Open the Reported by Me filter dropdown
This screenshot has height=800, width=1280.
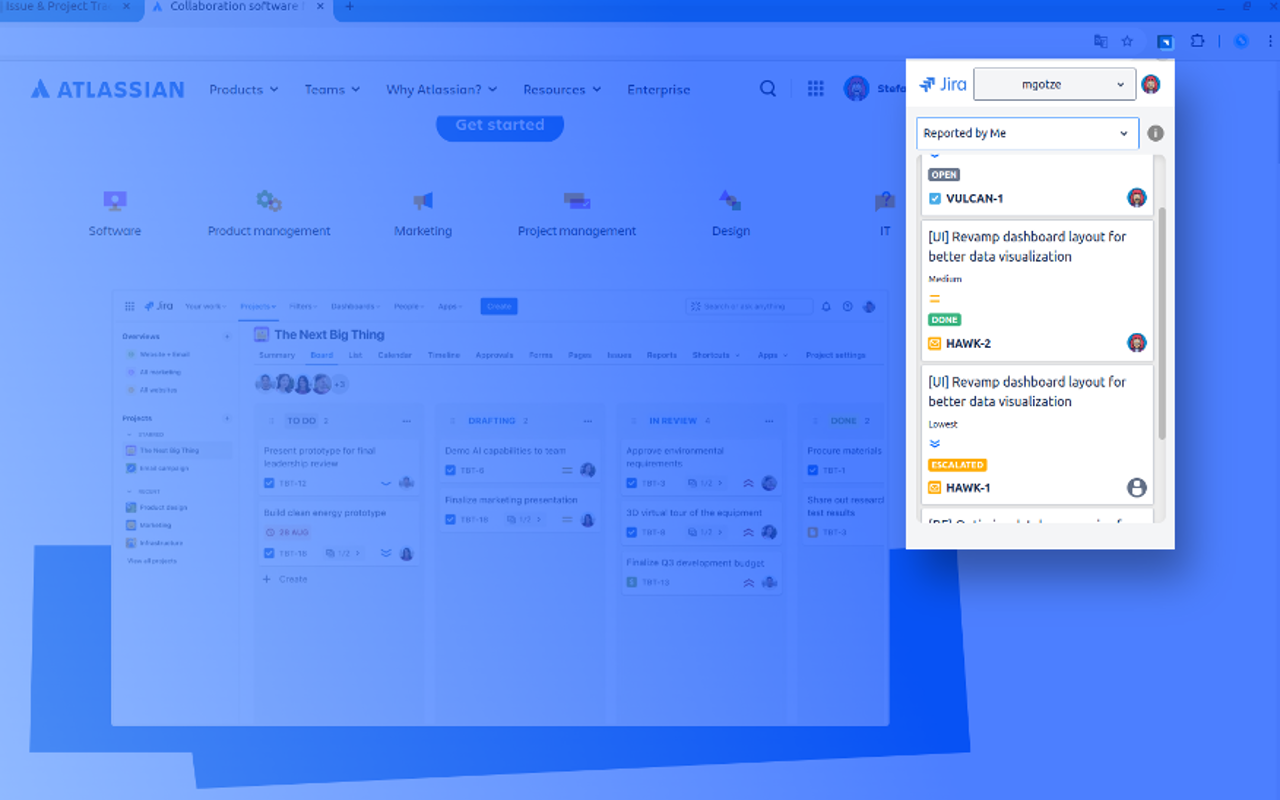tap(1027, 133)
